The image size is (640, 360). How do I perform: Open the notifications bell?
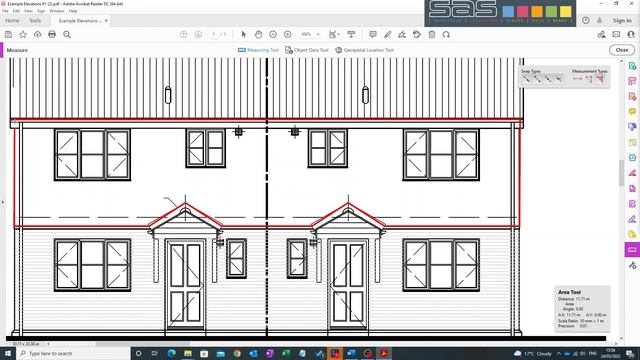pyautogui.click(x=600, y=20)
